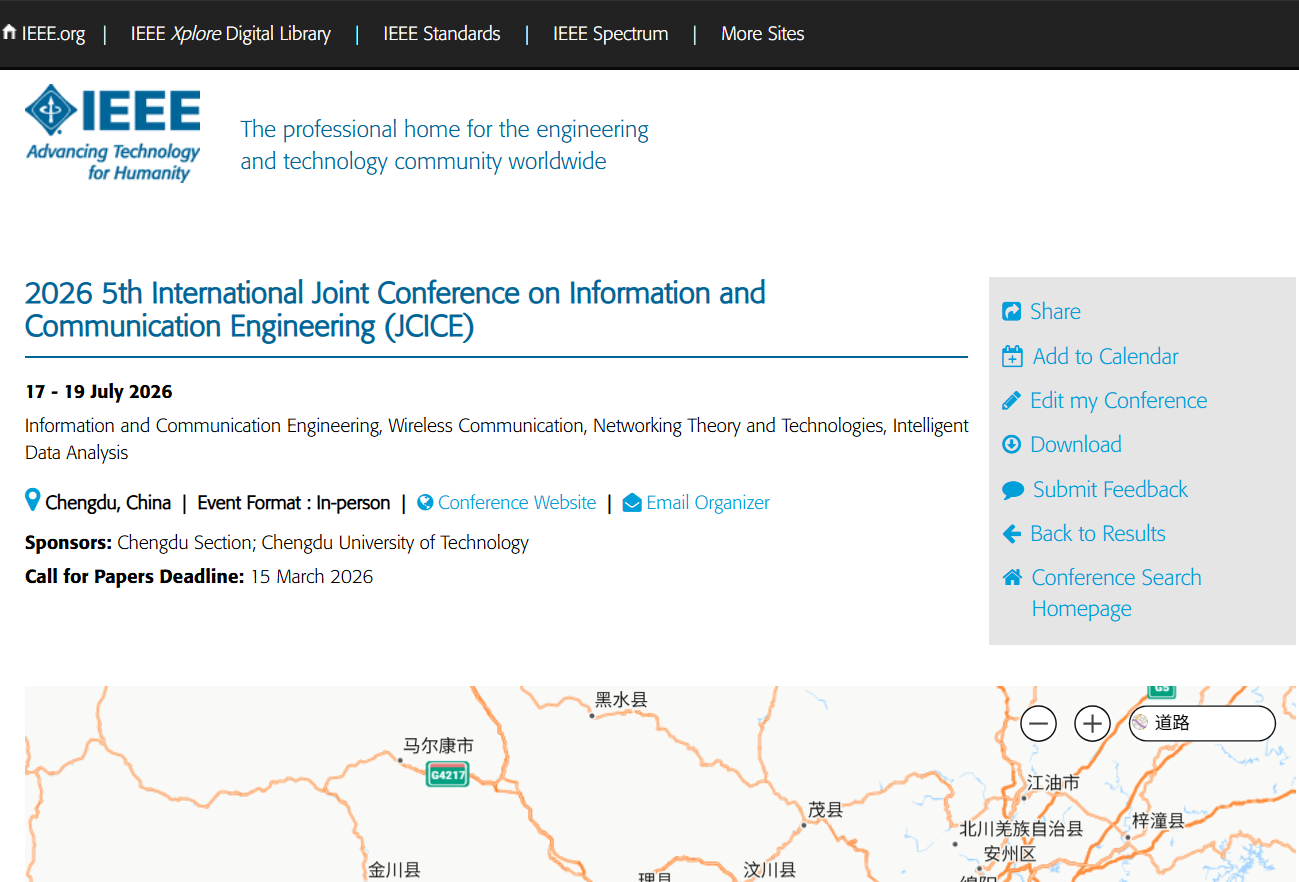Click the pencil Edit my Conference icon
1299x882 pixels.
1011,401
